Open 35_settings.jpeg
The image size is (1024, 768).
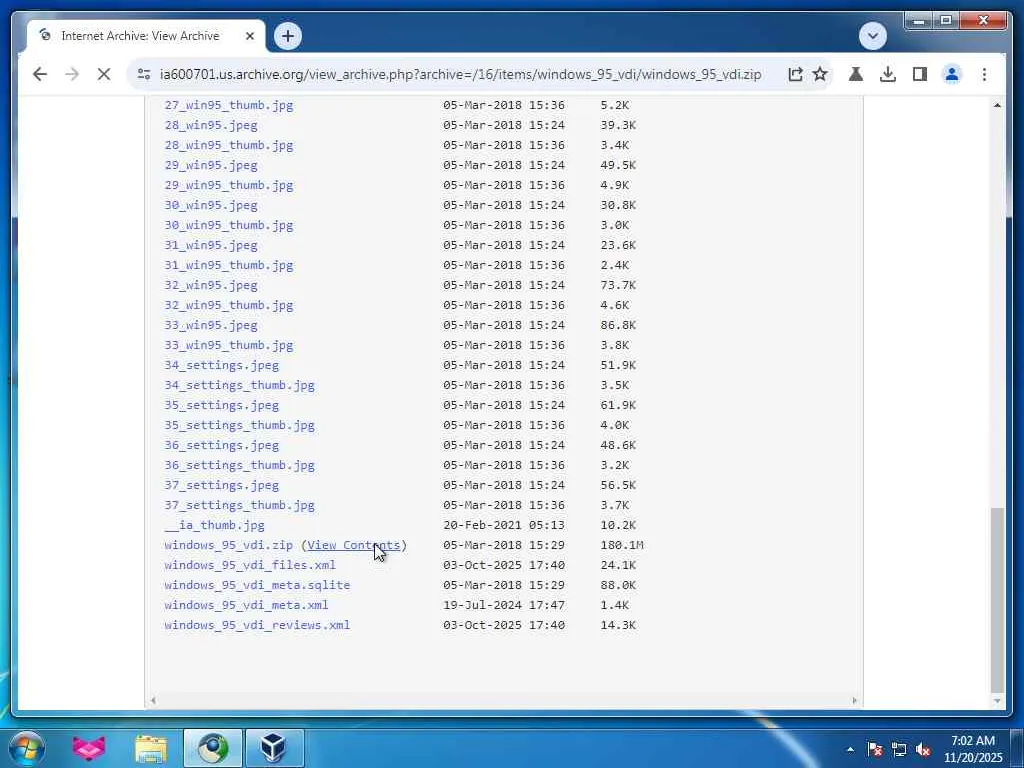[221, 405]
